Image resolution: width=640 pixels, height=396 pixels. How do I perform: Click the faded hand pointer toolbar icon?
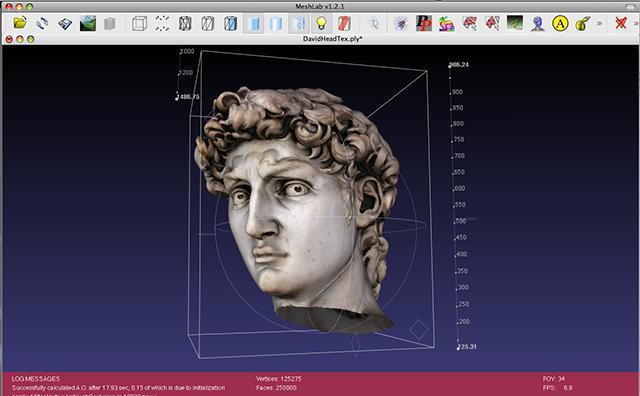click(x=374, y=23)
